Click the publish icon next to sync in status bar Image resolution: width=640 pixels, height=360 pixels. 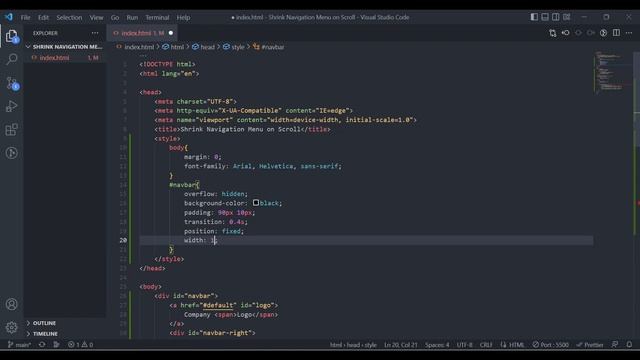[56, 344]
